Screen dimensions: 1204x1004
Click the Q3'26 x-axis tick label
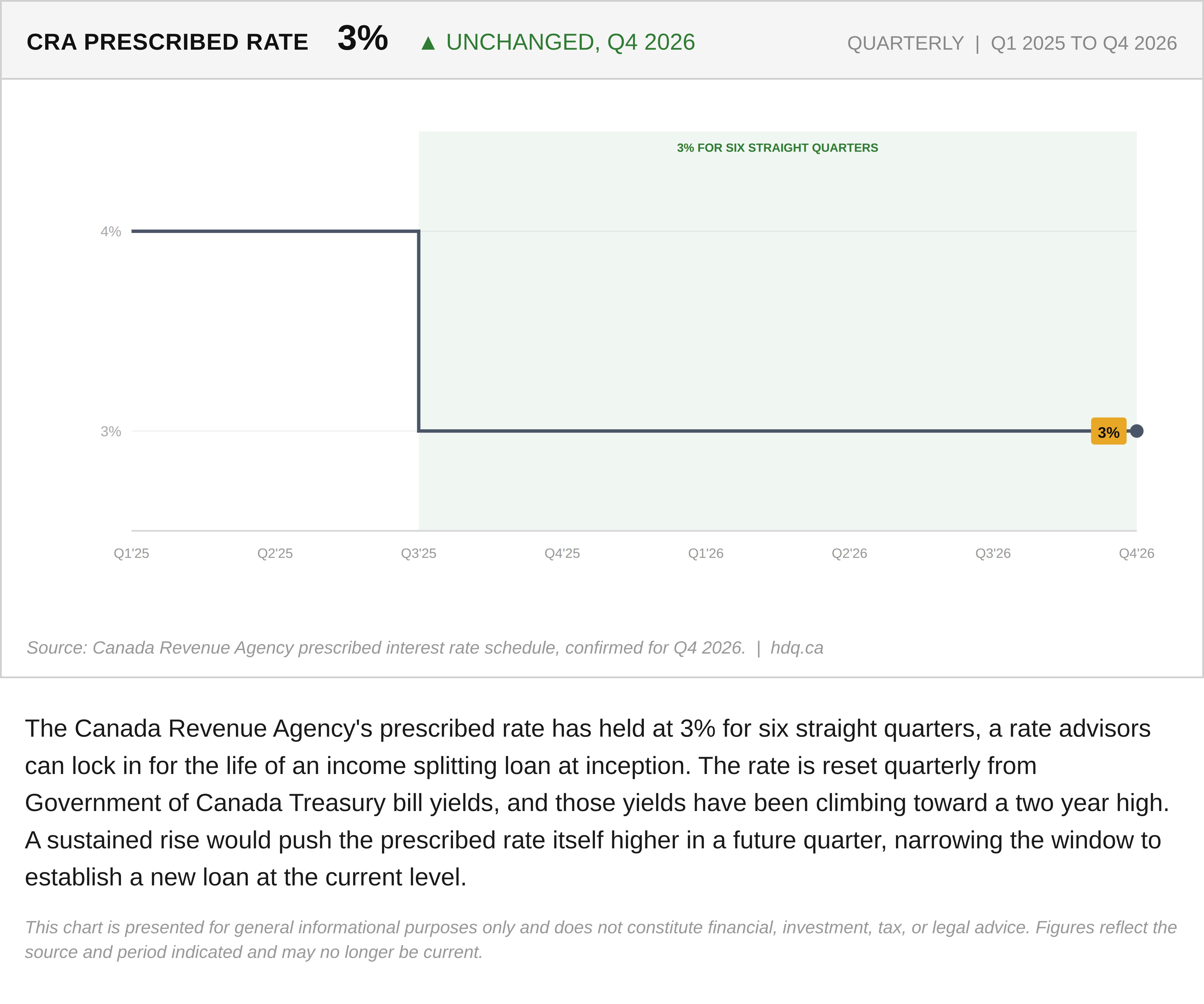point(993,553)
